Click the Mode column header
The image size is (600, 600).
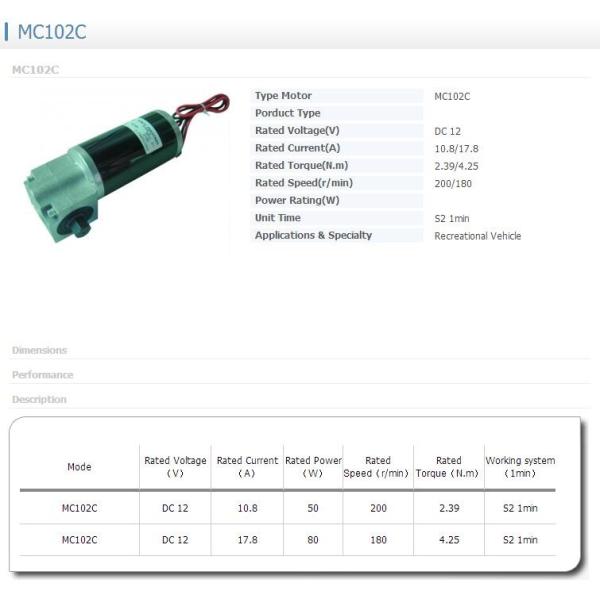[79, 467]
